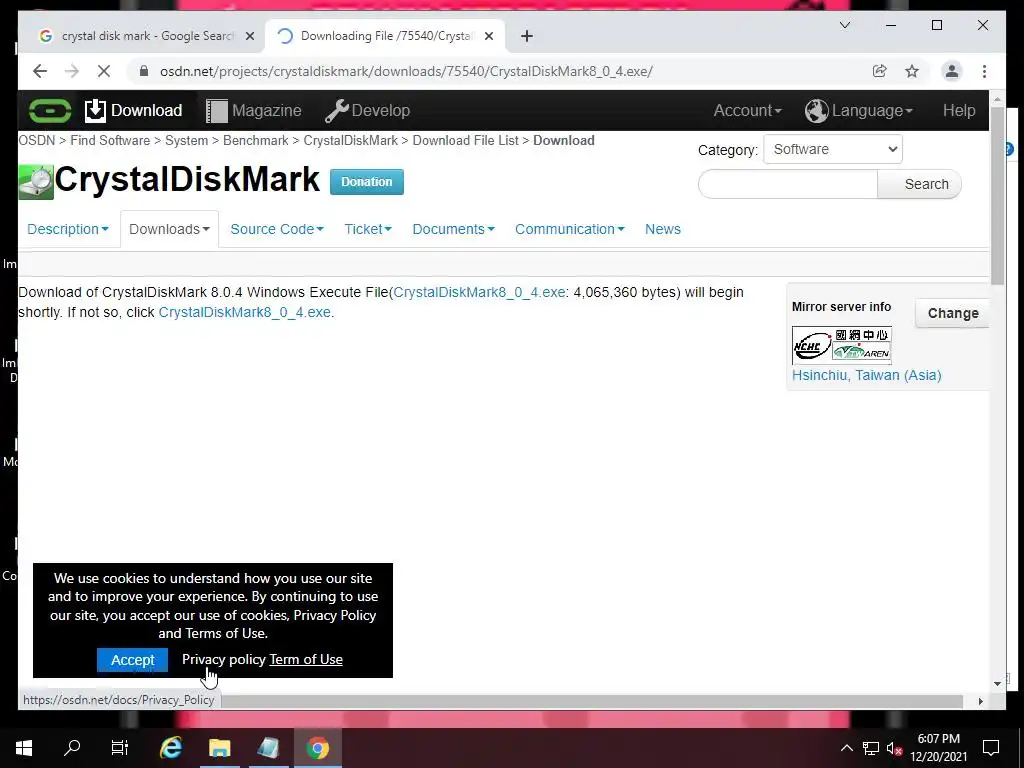Expand the Ticket menu
Viewport: 1024px width, 768px height.
[368, 229]
